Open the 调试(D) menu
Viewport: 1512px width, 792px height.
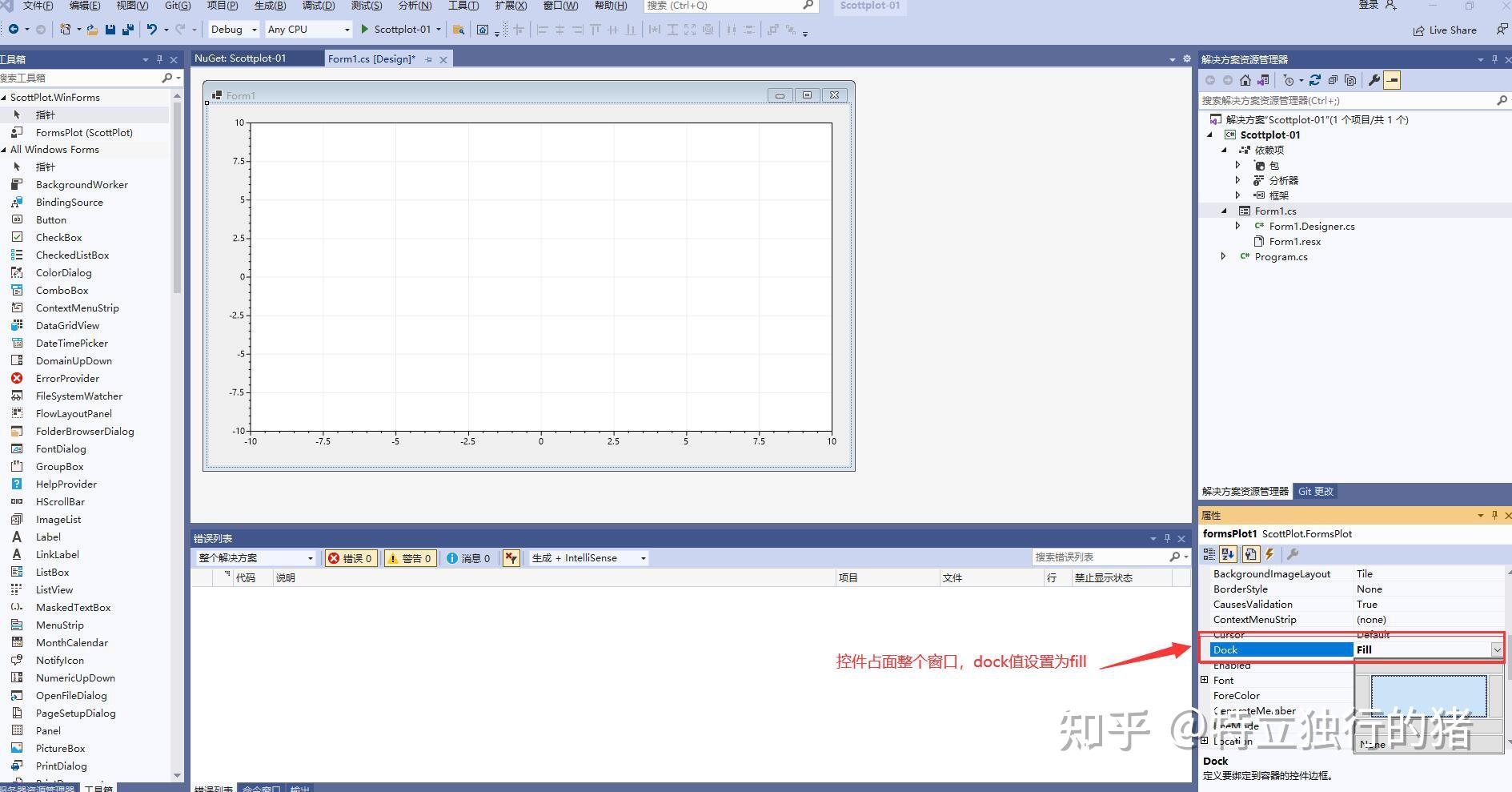pyautogui.click(x=319, y=6)
